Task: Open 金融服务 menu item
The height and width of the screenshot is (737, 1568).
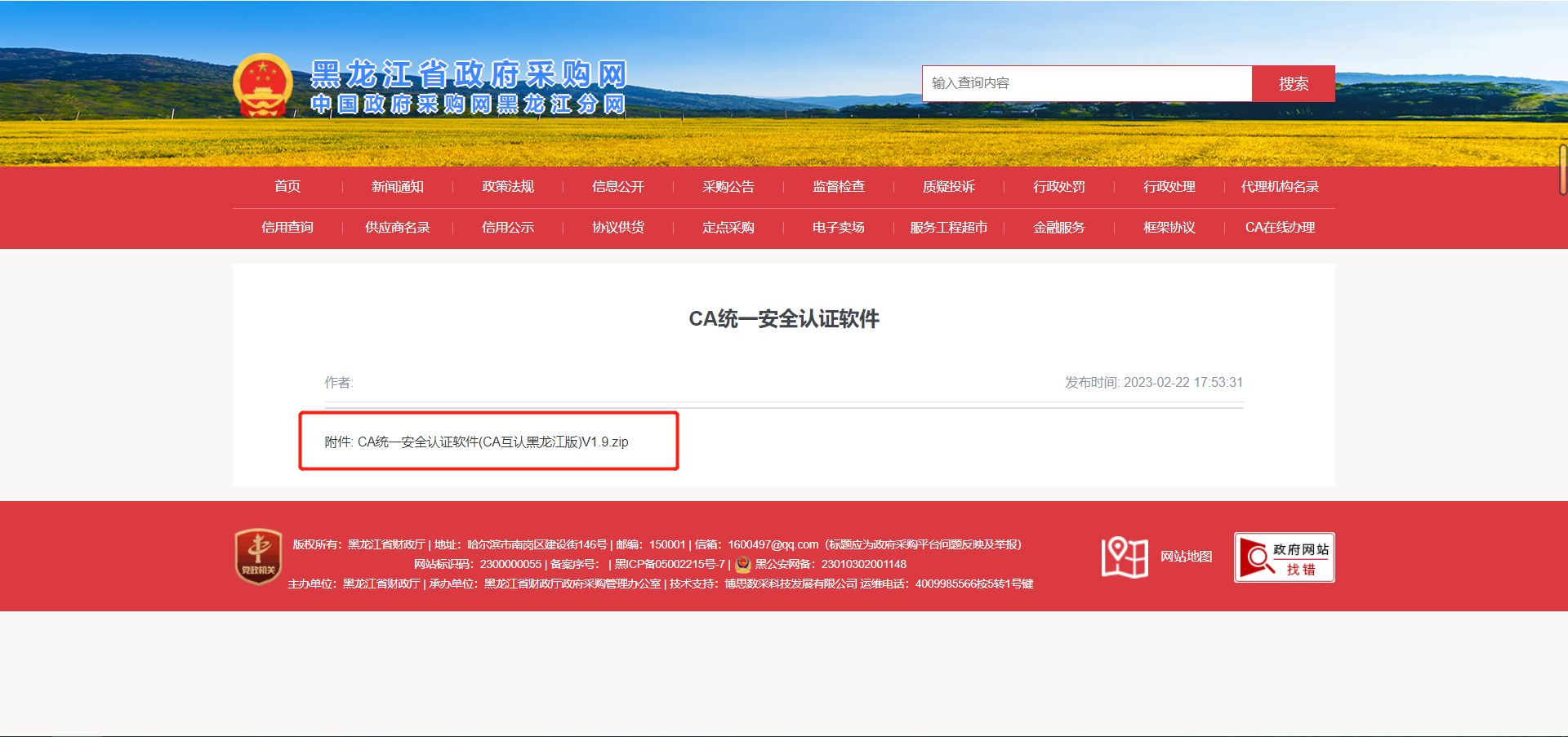Action: point(1059,228)
